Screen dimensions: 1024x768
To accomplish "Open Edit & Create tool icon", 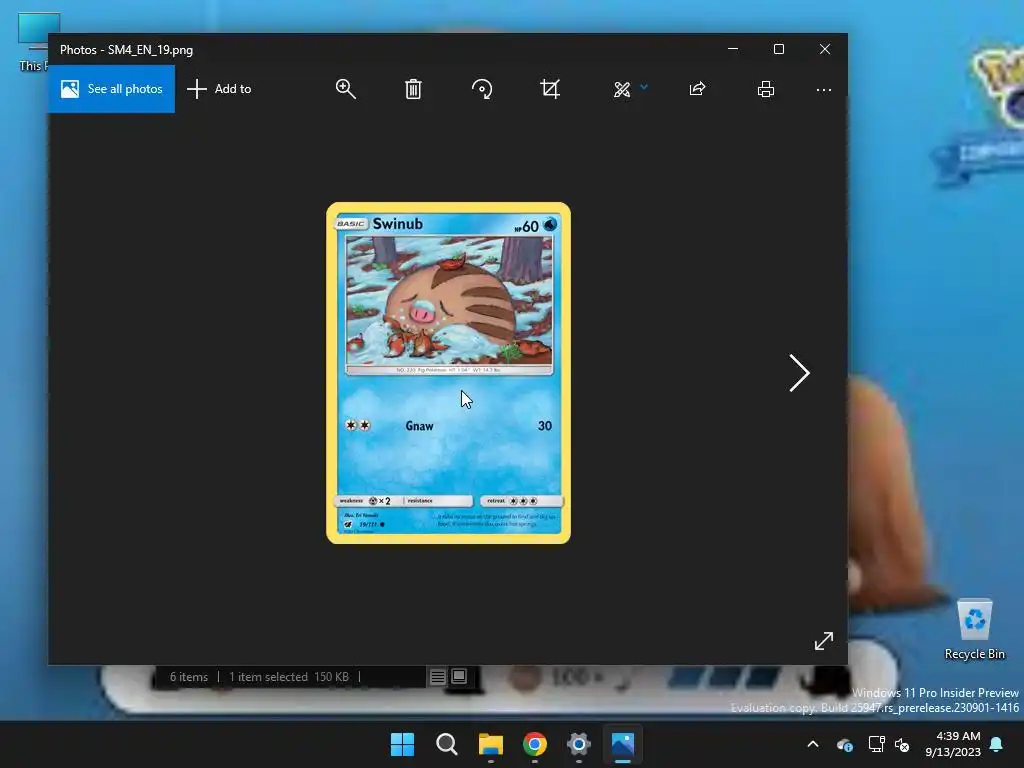I will [622, 89].
